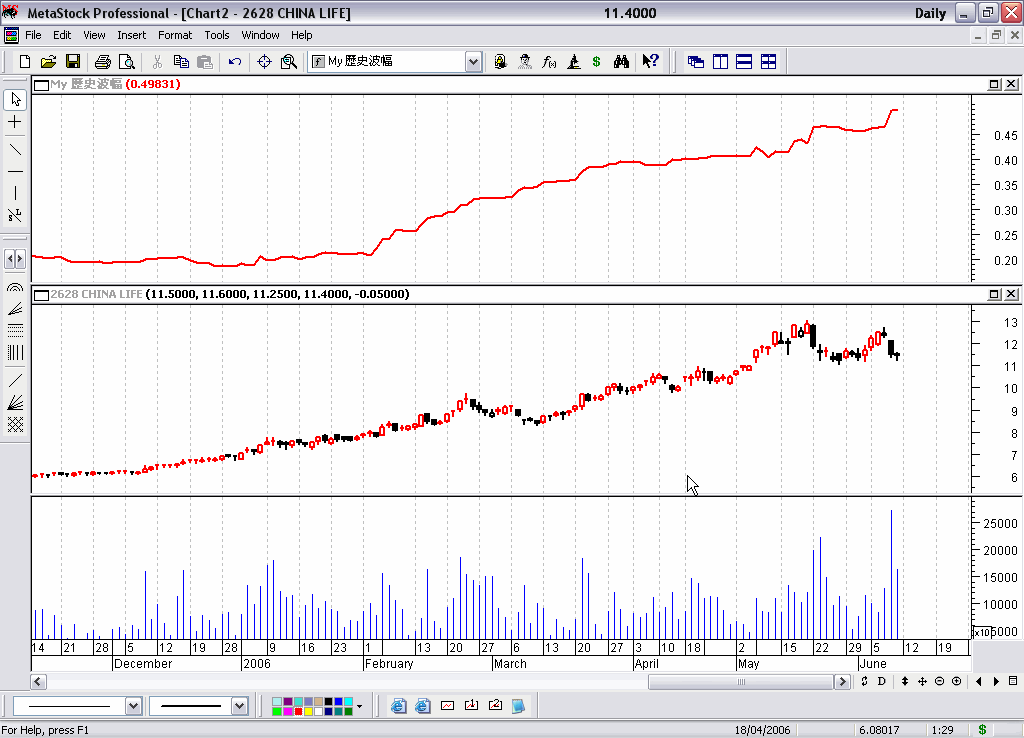1024x738 pixels.
Task: Pick the yellow color swatch
Action: (x=308, y=711)
